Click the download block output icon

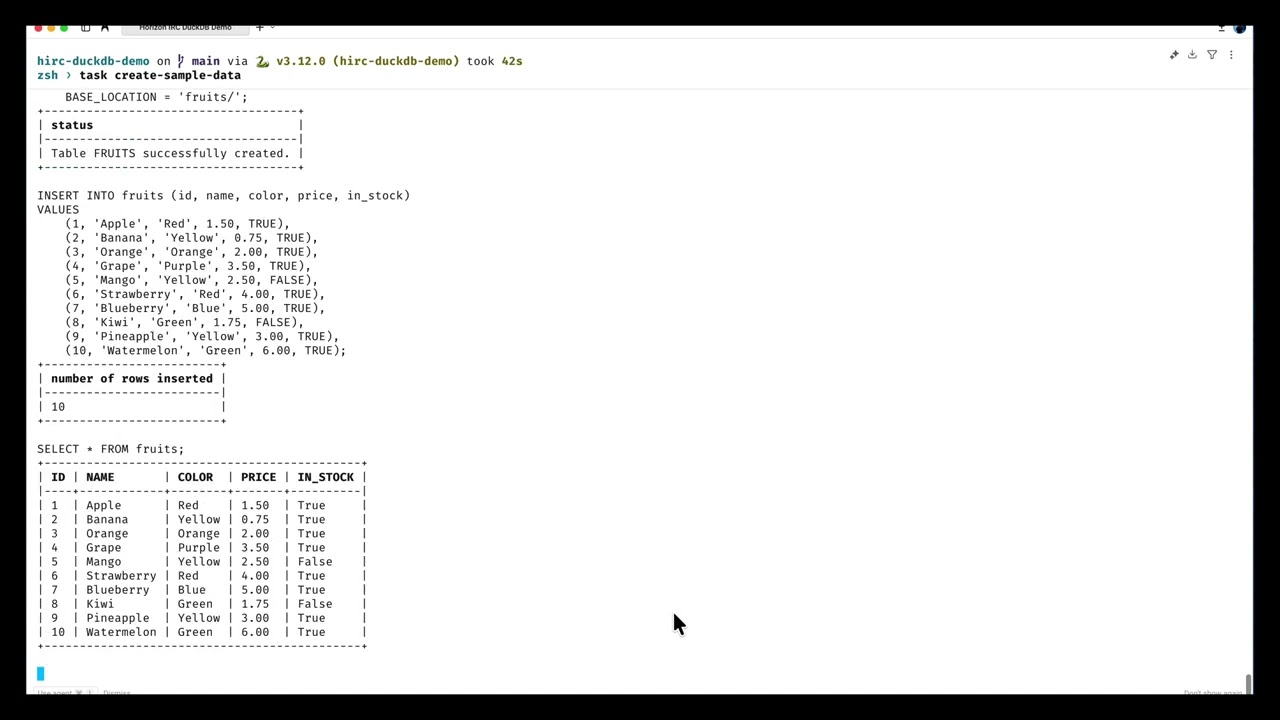[1192, 55]
